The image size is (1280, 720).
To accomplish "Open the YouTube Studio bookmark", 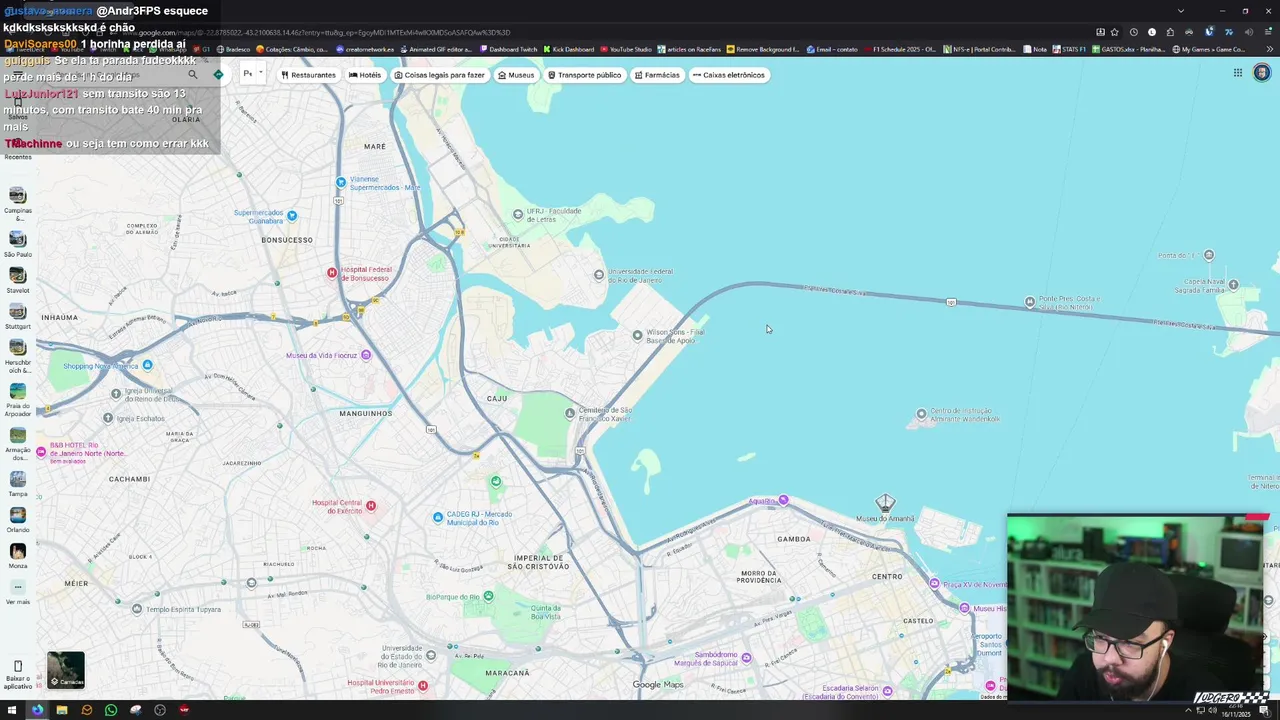I will click(x=625, y=49).
